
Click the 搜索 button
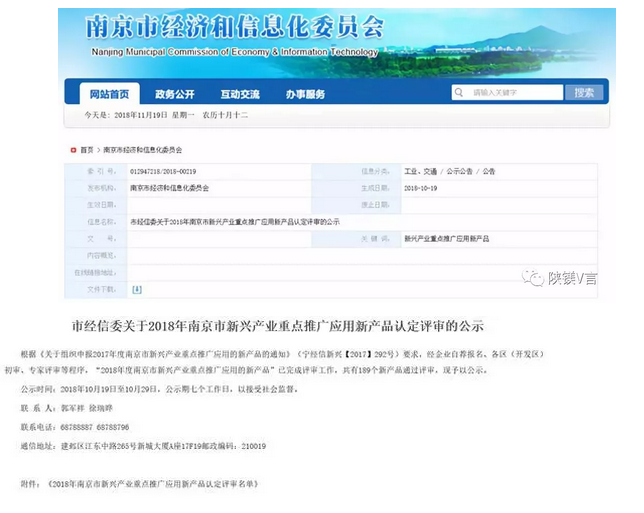[x=584, y=92]
